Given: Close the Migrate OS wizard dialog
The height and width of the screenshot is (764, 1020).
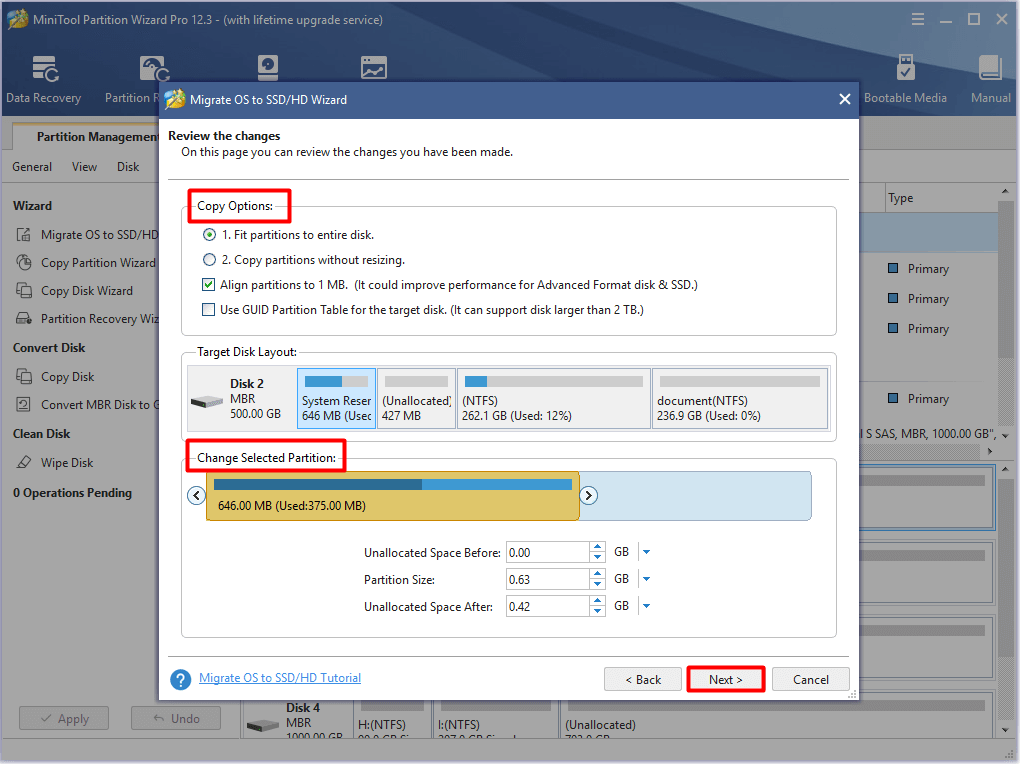Looking at the screenshot, I should pos(844,99).
